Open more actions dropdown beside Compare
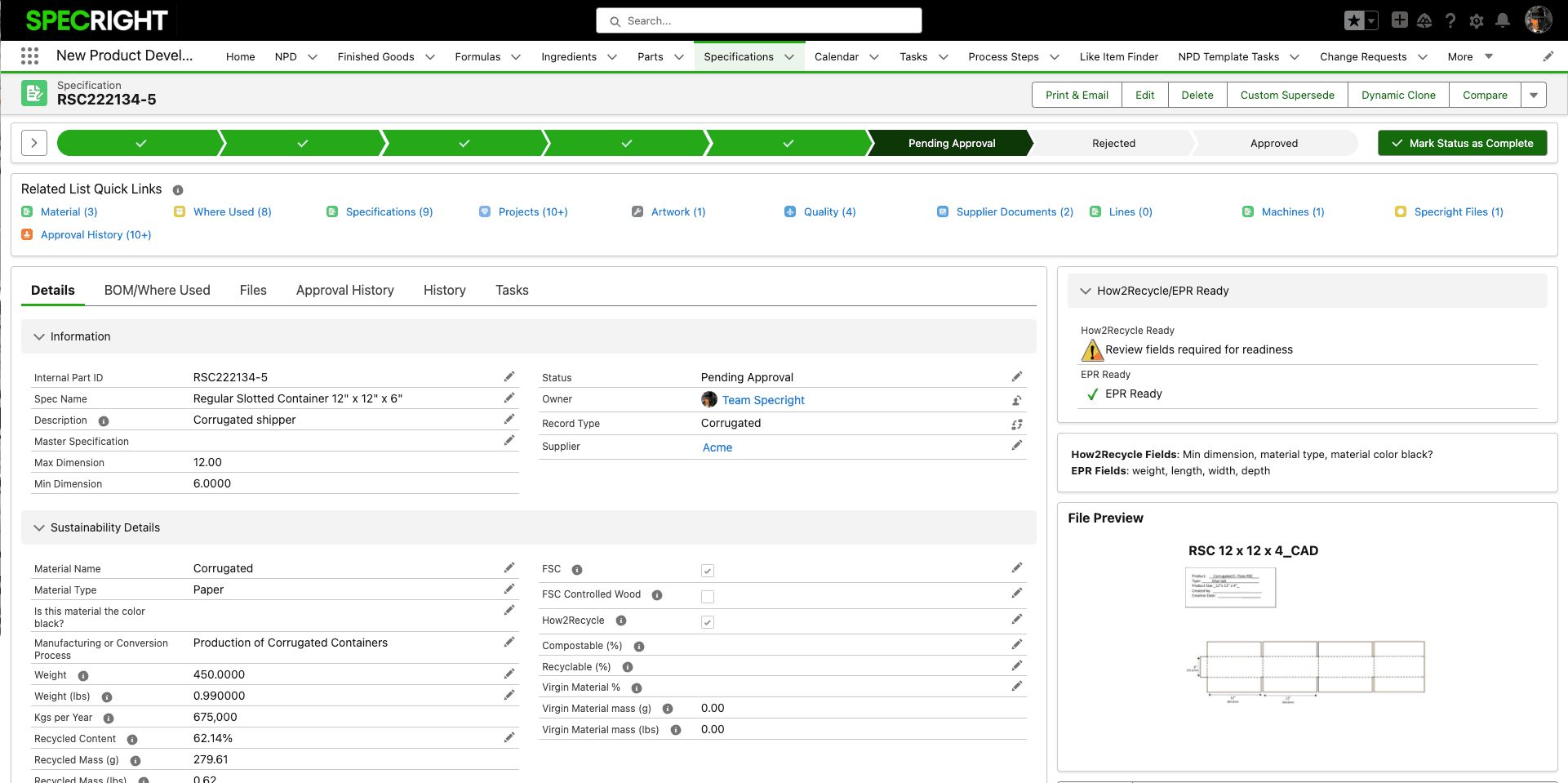 pyautogui.click(x=1534, y=95)
